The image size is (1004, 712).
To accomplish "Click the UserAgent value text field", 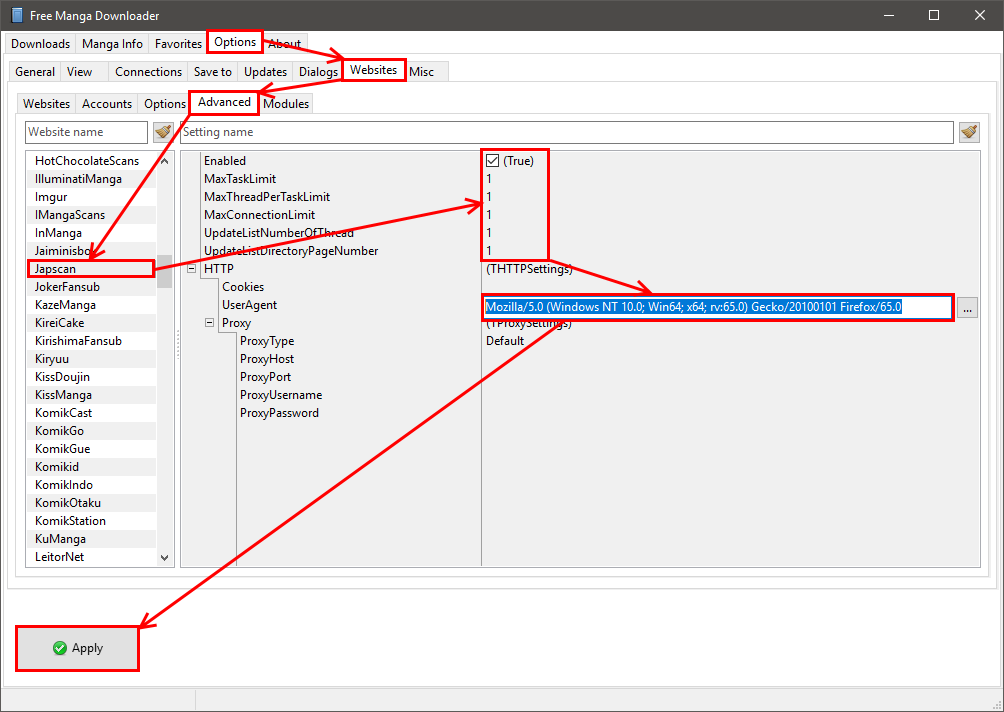I will click(x=718, y=307).
